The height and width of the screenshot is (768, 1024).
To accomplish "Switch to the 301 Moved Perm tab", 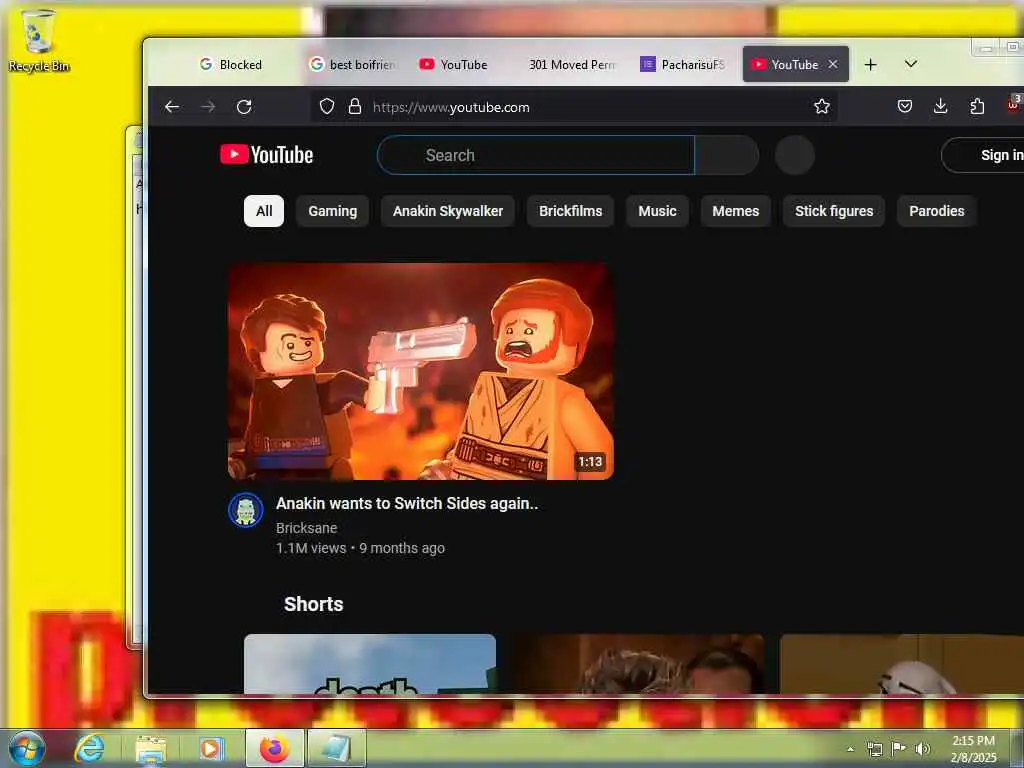I will (x=572, y=65).
